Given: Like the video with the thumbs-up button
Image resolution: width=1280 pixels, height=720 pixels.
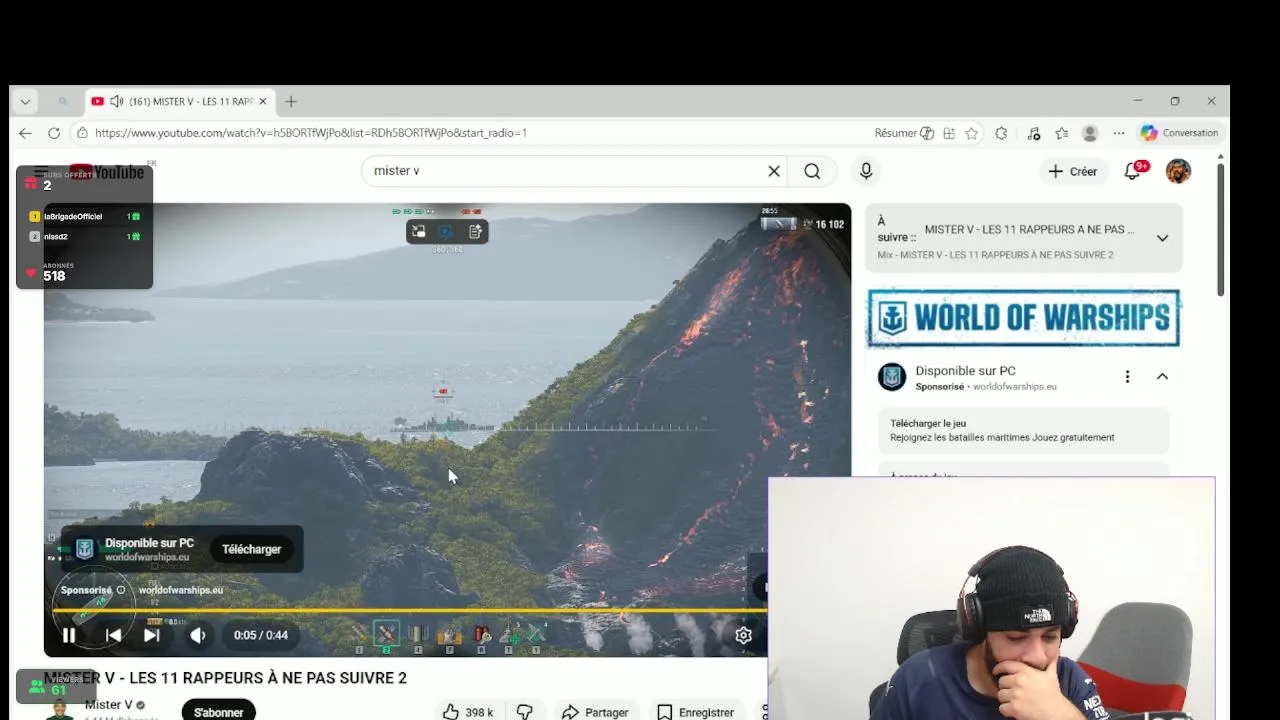Looking at the screenshot, I should click(451, 712).
